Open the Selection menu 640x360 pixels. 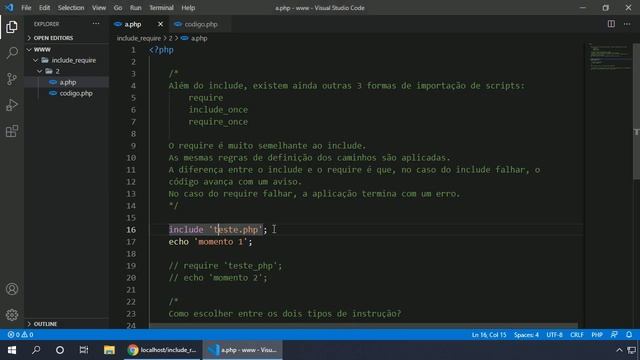(x=71, y=8)
